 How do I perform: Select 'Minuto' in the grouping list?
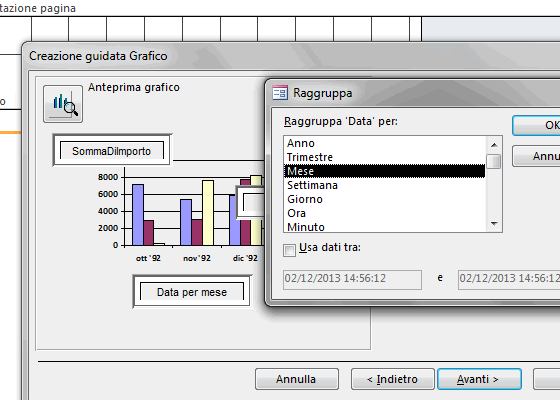click(x=385, y=226)
